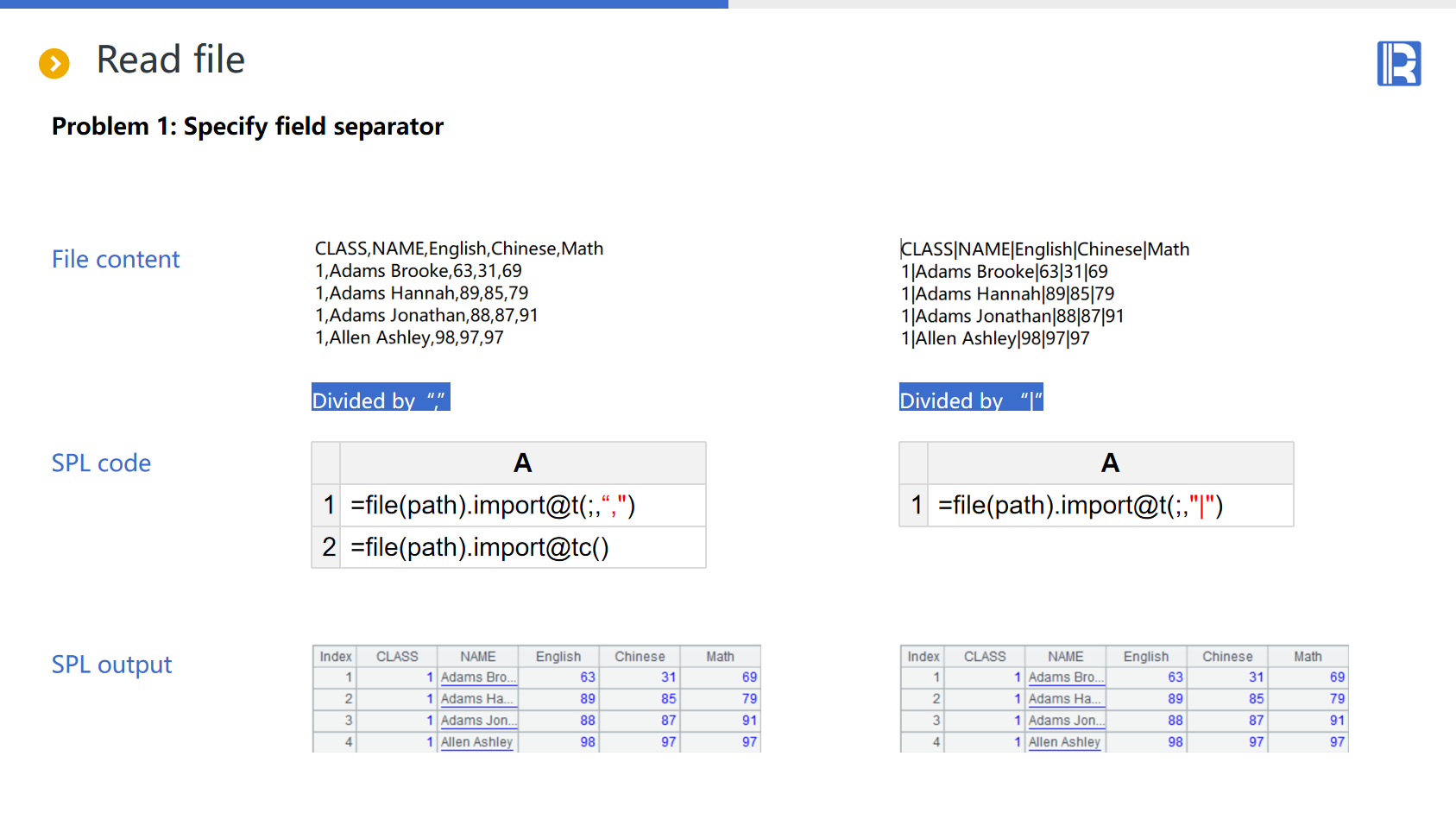The height and width of the screenshot is (819, 1456).
Task: Select column header A in left code table
Action: point(522,463)
